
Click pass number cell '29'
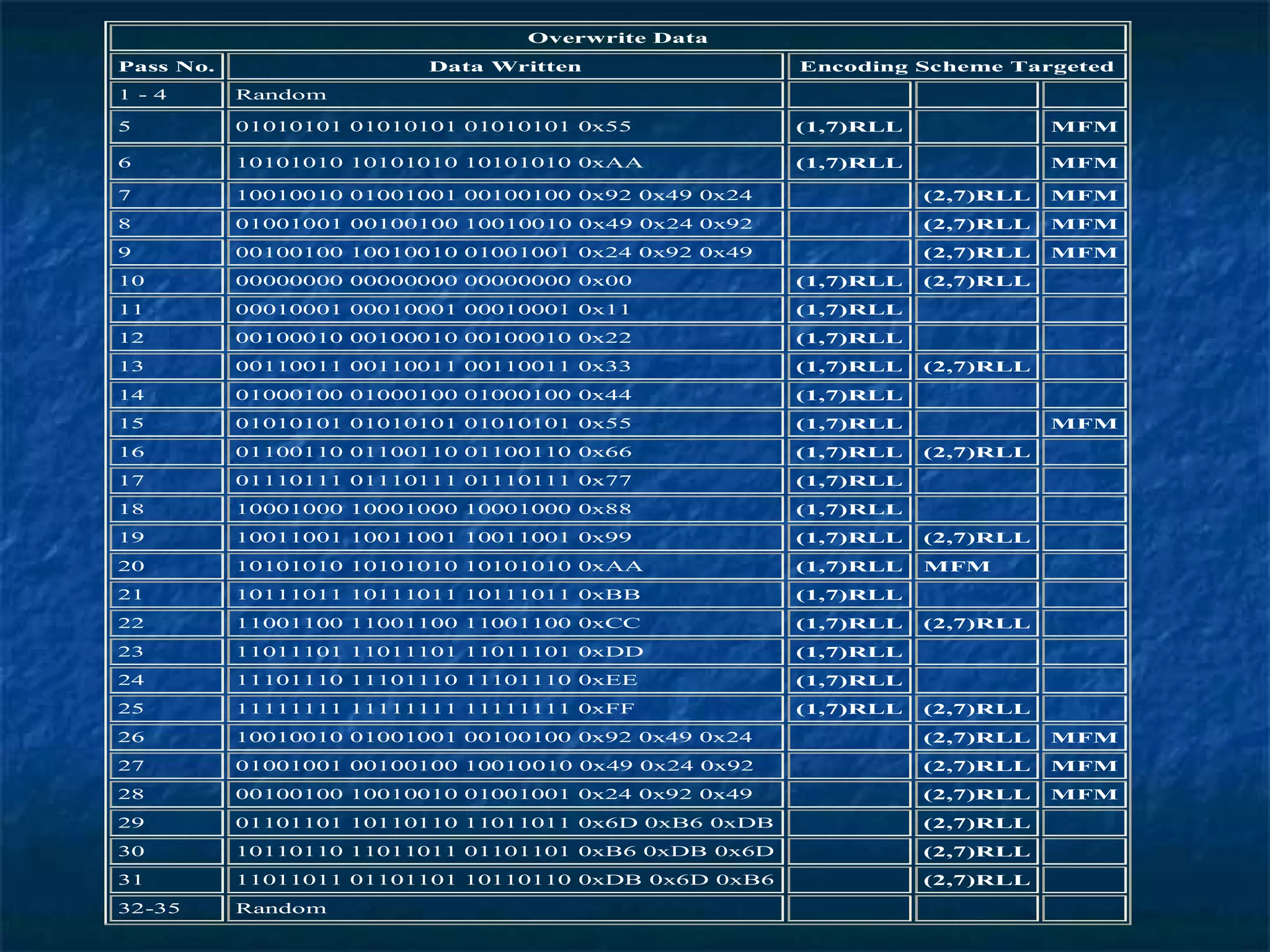pos(166,822)
